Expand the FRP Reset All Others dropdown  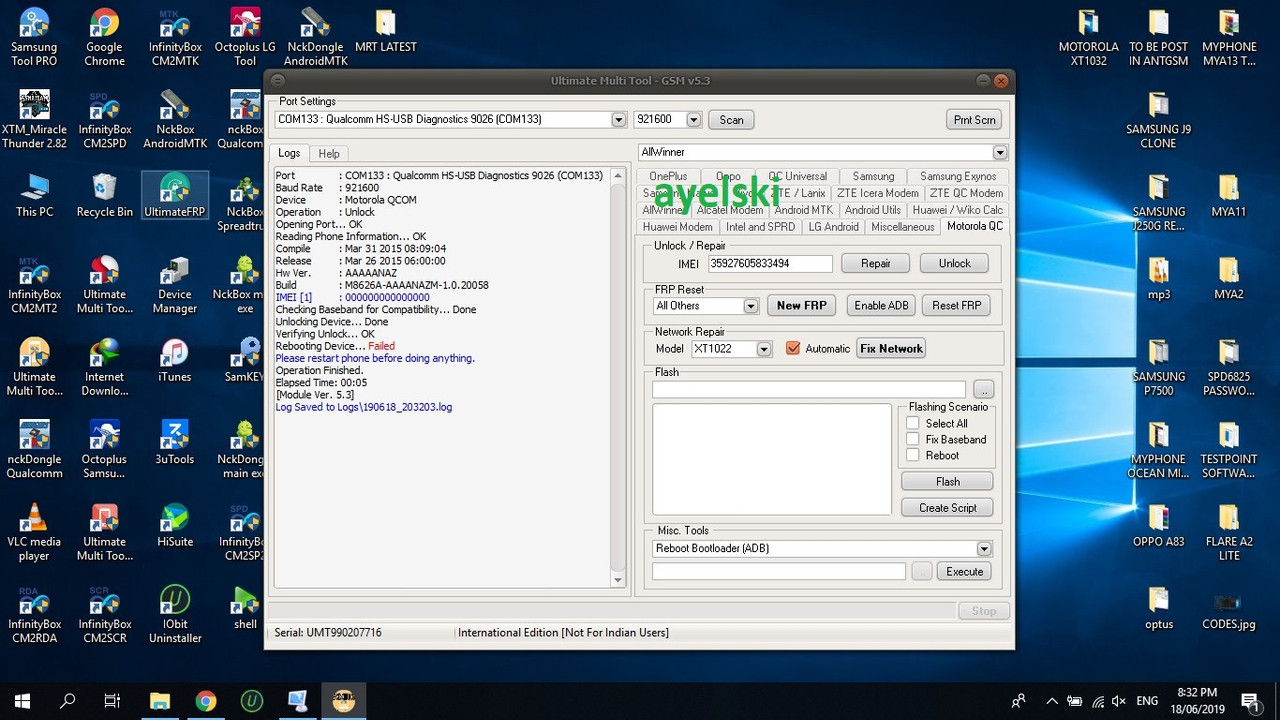[751, 306]
